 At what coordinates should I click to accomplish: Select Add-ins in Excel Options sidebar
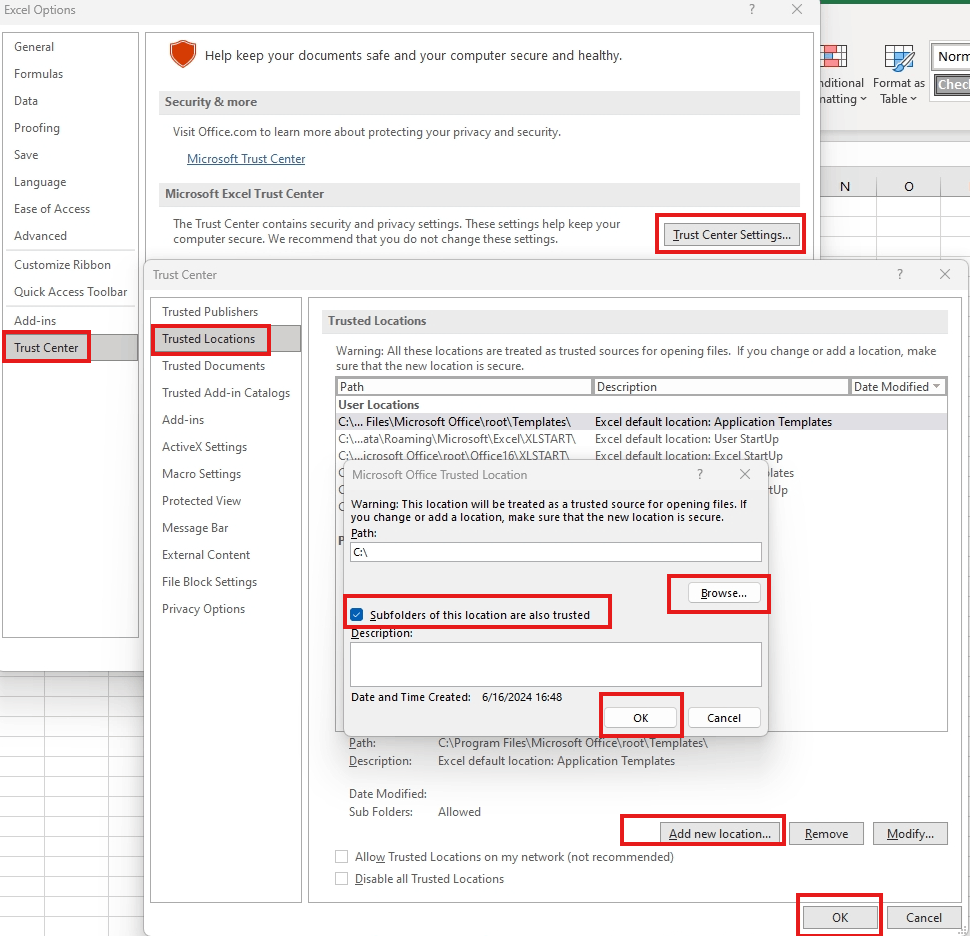click(x=35, y=321)
